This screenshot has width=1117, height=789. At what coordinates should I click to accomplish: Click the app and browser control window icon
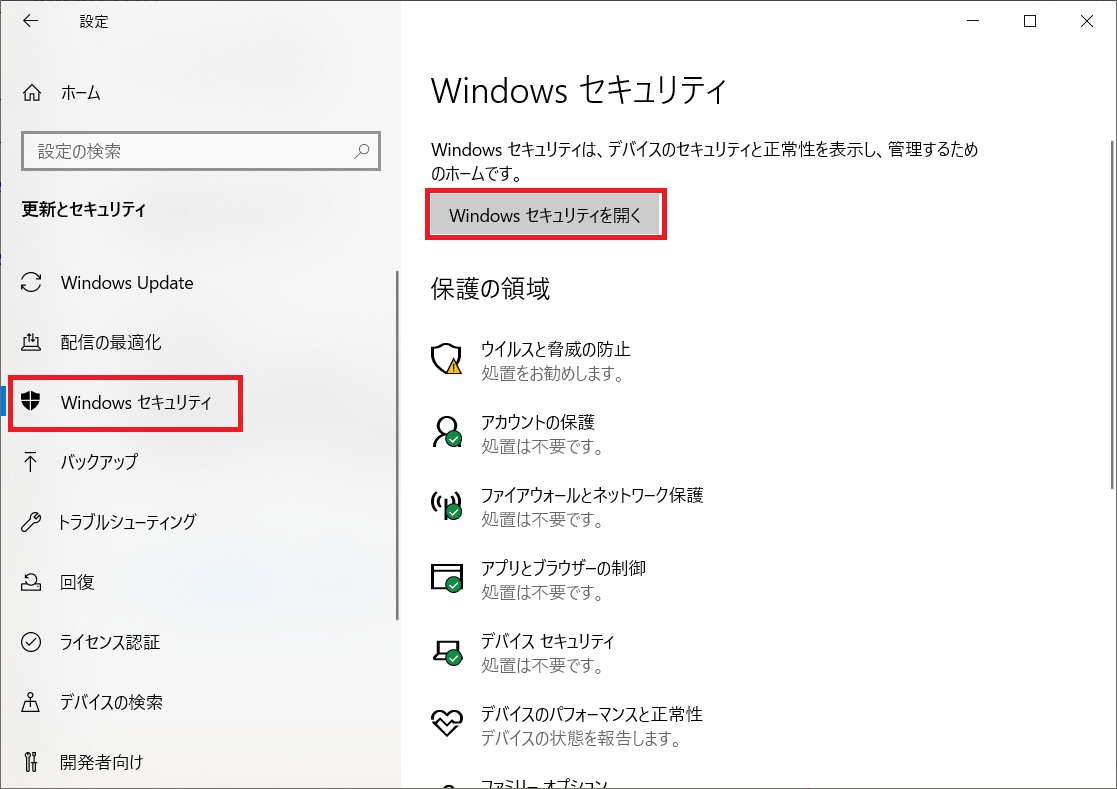[447, 578]
